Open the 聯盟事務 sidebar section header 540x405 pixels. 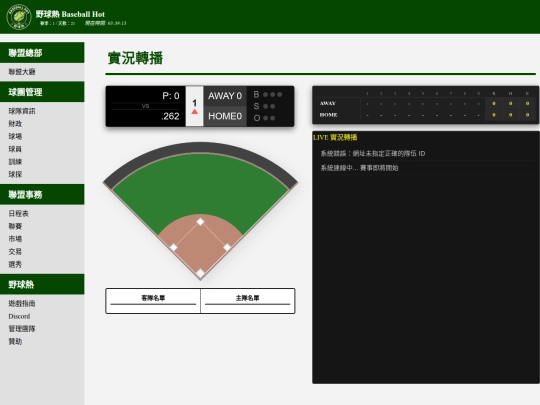42,195
